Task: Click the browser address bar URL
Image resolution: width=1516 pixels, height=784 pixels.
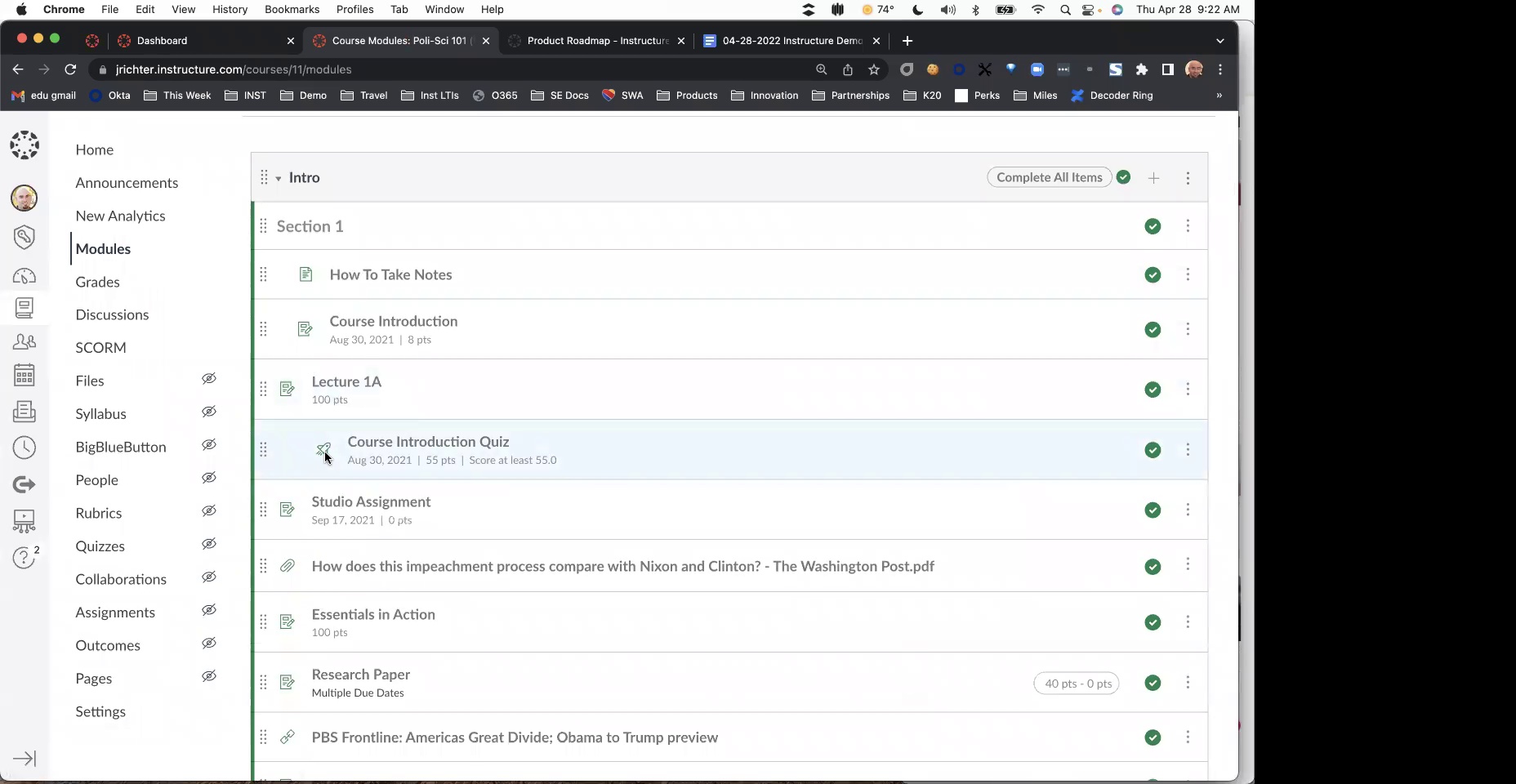Action: (234, 69)
